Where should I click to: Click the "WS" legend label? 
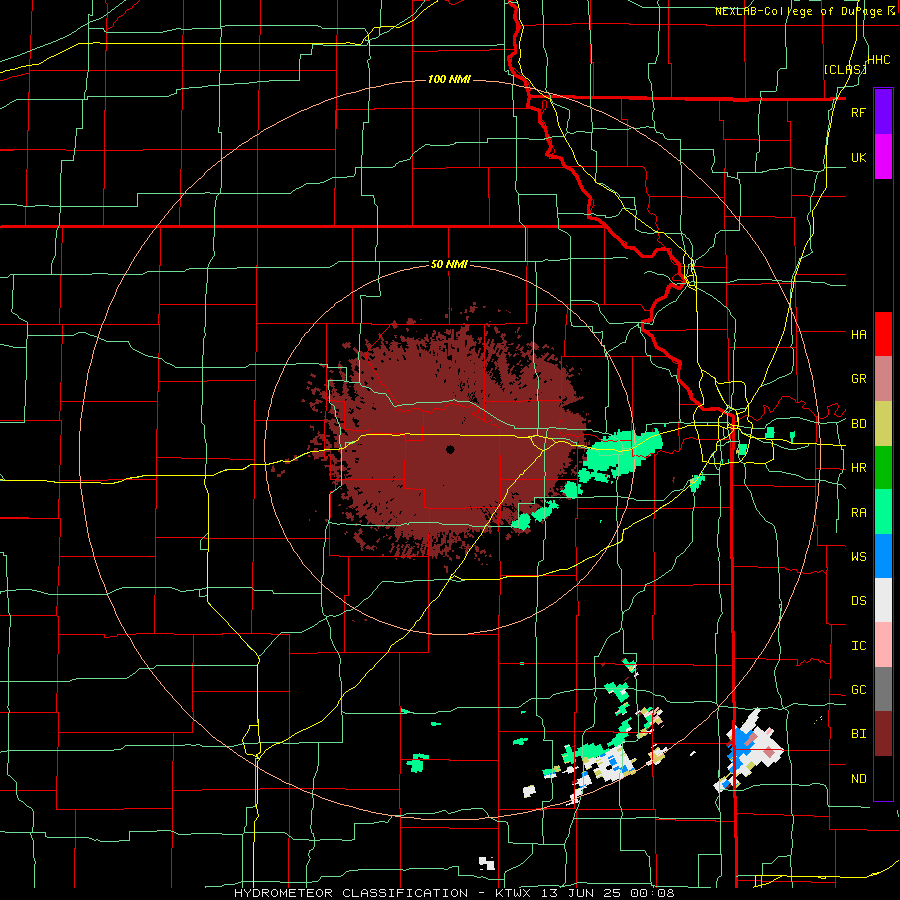coord(858,557)
